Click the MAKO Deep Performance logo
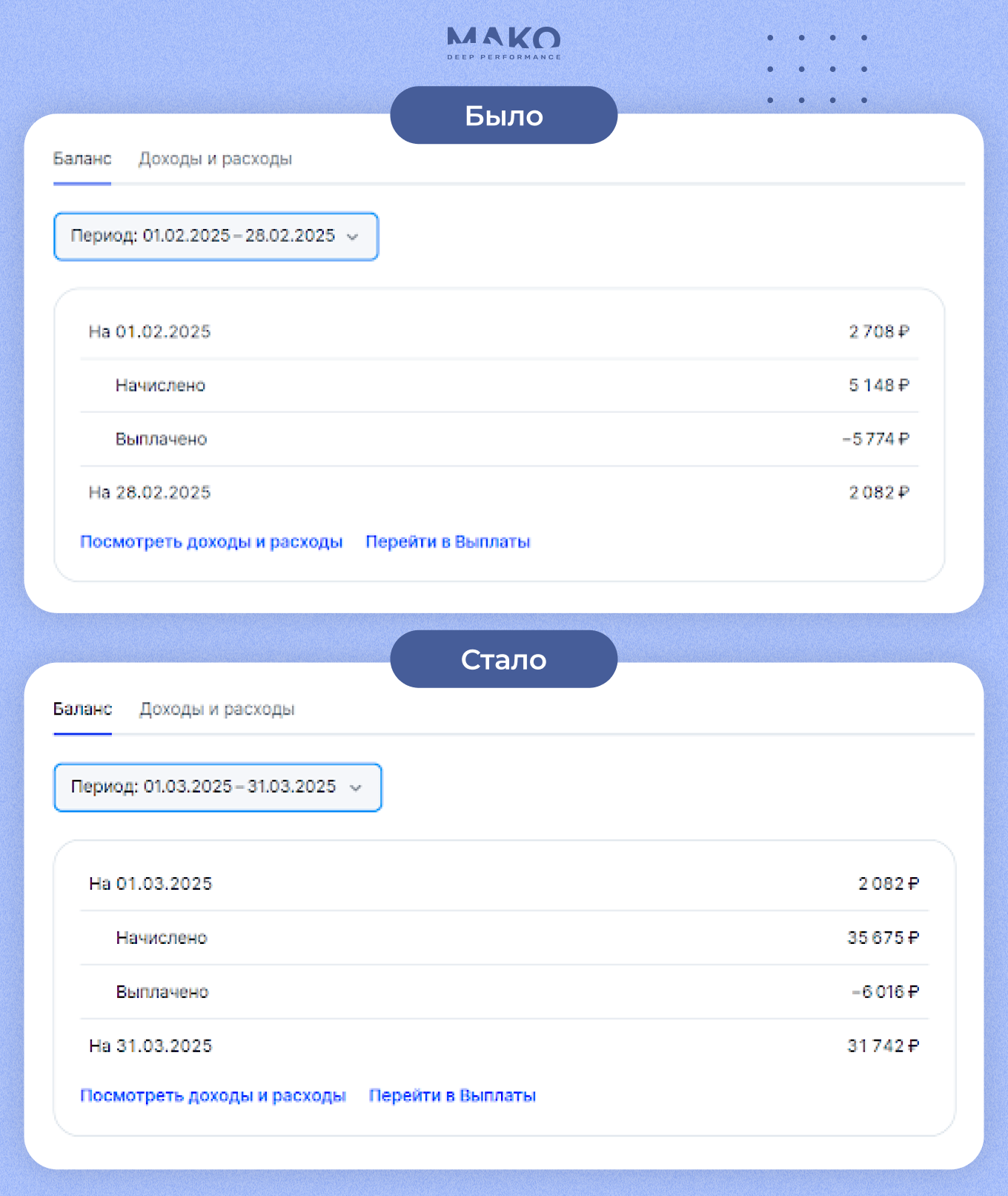 (x=504, y=43)
